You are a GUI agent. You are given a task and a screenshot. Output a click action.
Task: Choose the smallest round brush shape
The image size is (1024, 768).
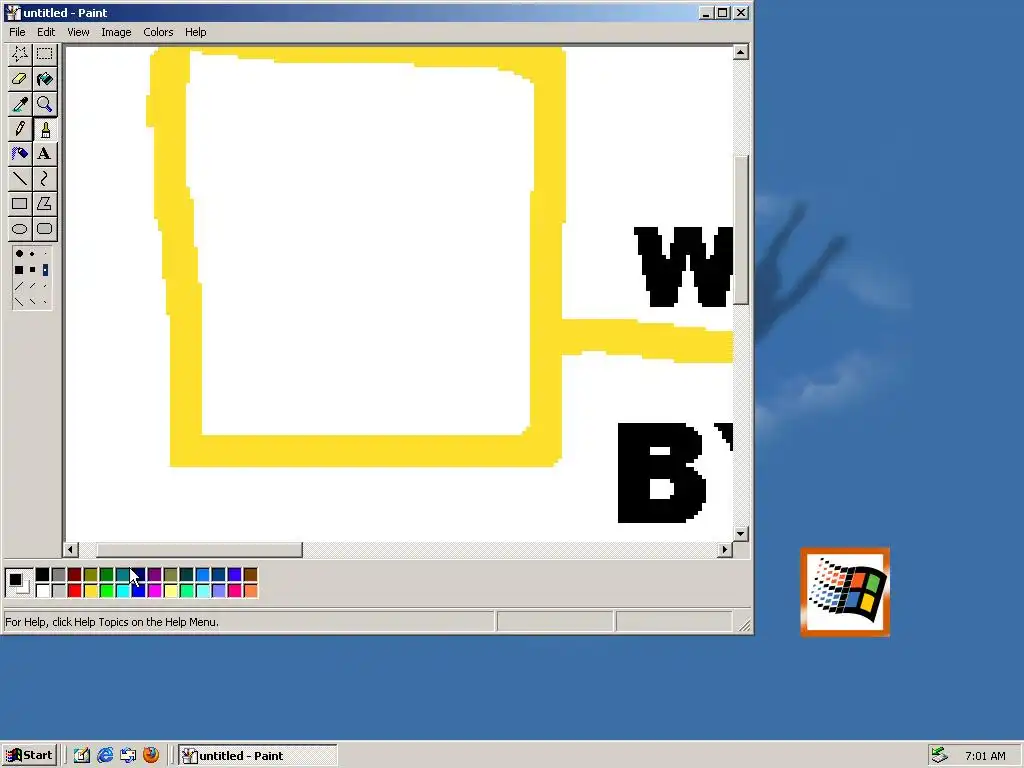point(45,253)
